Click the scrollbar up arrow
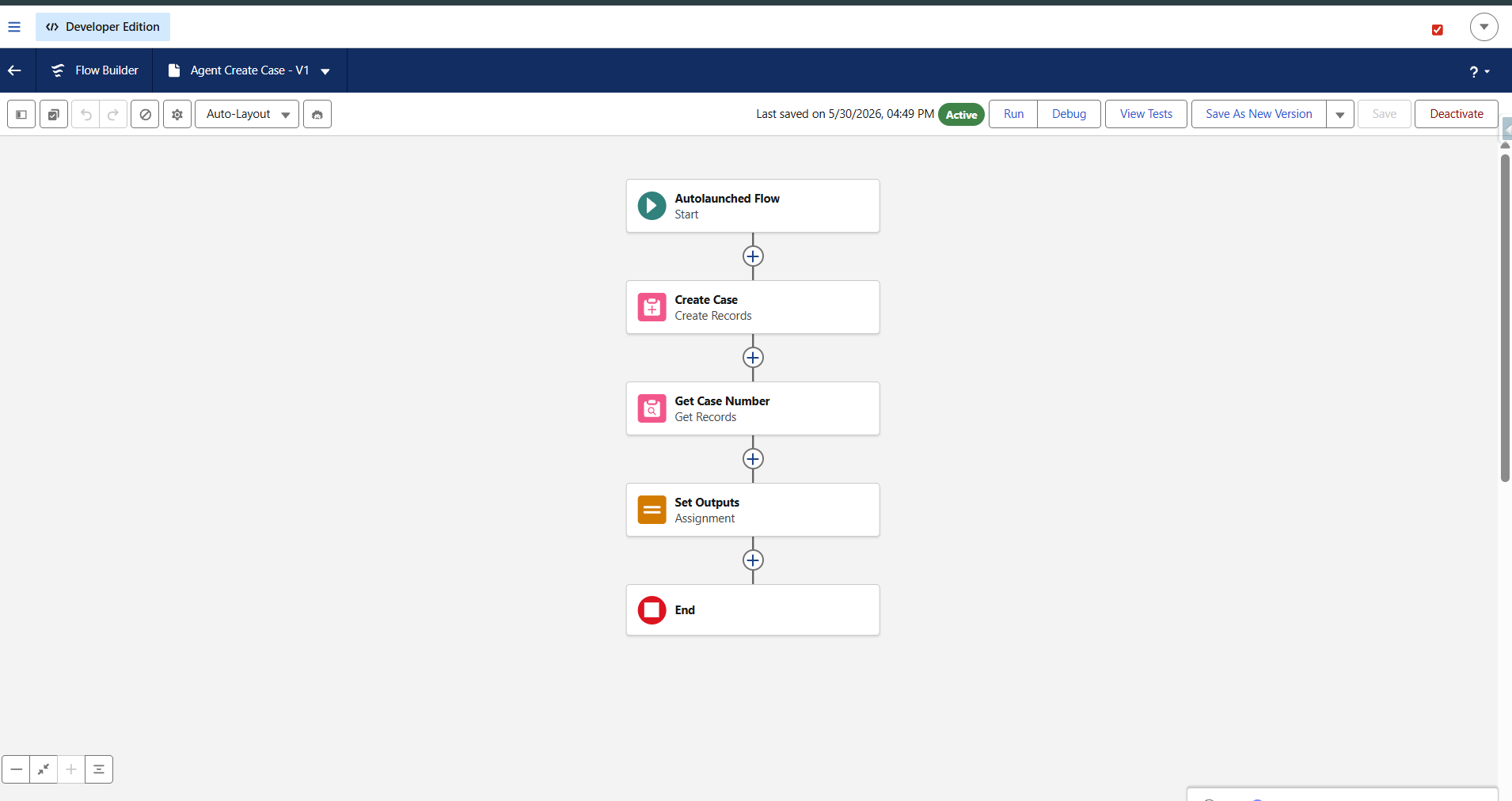 [x=1505, y=146]
